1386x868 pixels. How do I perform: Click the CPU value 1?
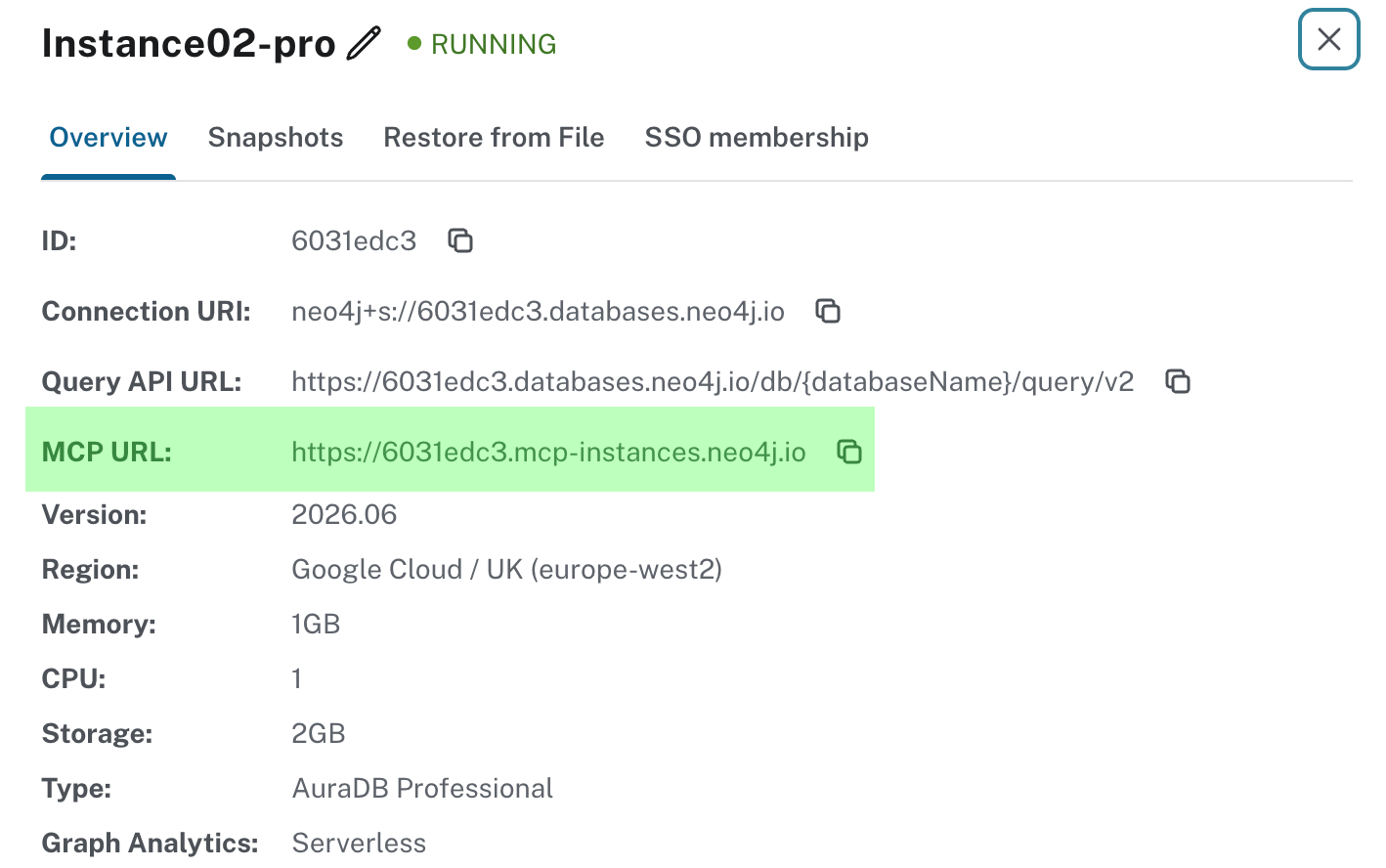click(x=296, y=678)
